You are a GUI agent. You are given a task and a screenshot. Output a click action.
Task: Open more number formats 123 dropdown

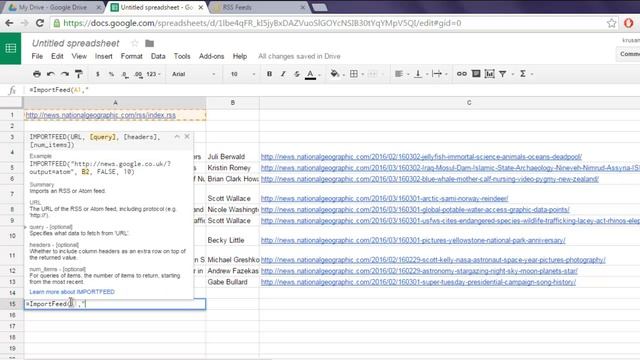coord(153,74)
